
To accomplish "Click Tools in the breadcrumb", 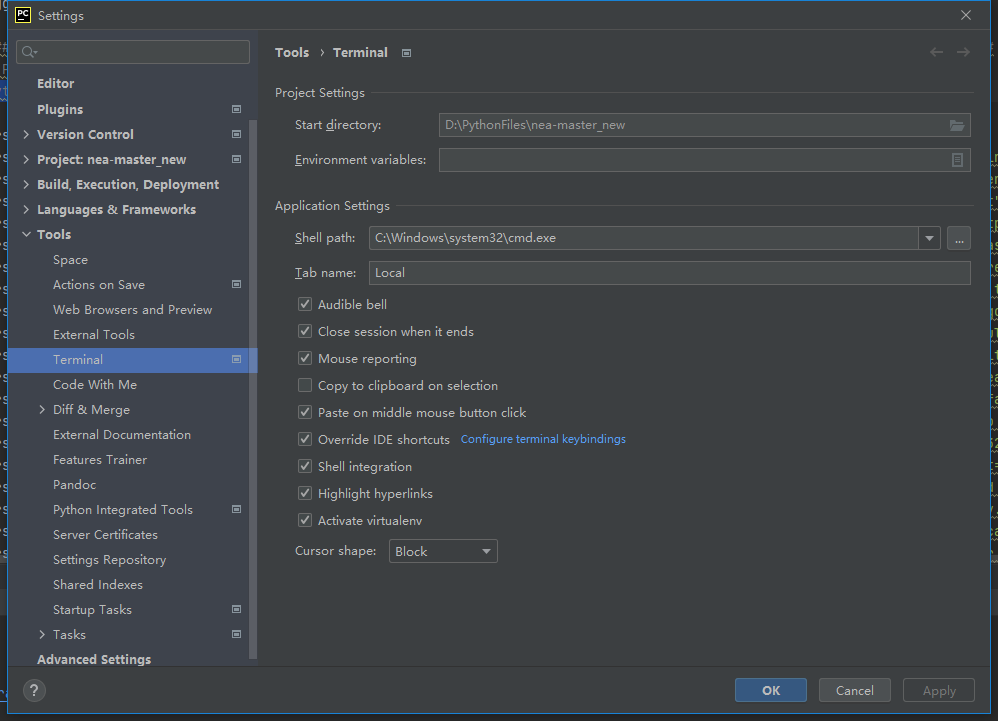I will [x=292, y=53].
